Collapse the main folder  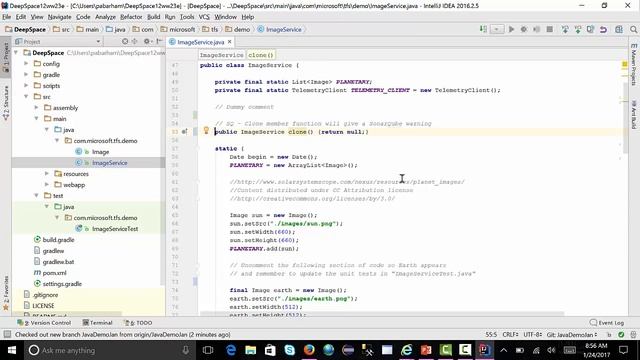pos(36,118)
